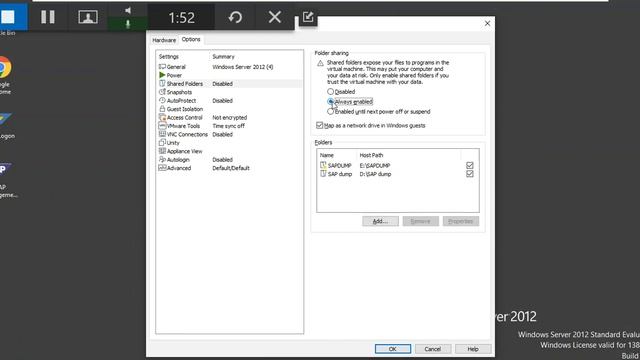Click the Add... folder button
Viewport: 640px width, 360px height.
tap(380, 221)
